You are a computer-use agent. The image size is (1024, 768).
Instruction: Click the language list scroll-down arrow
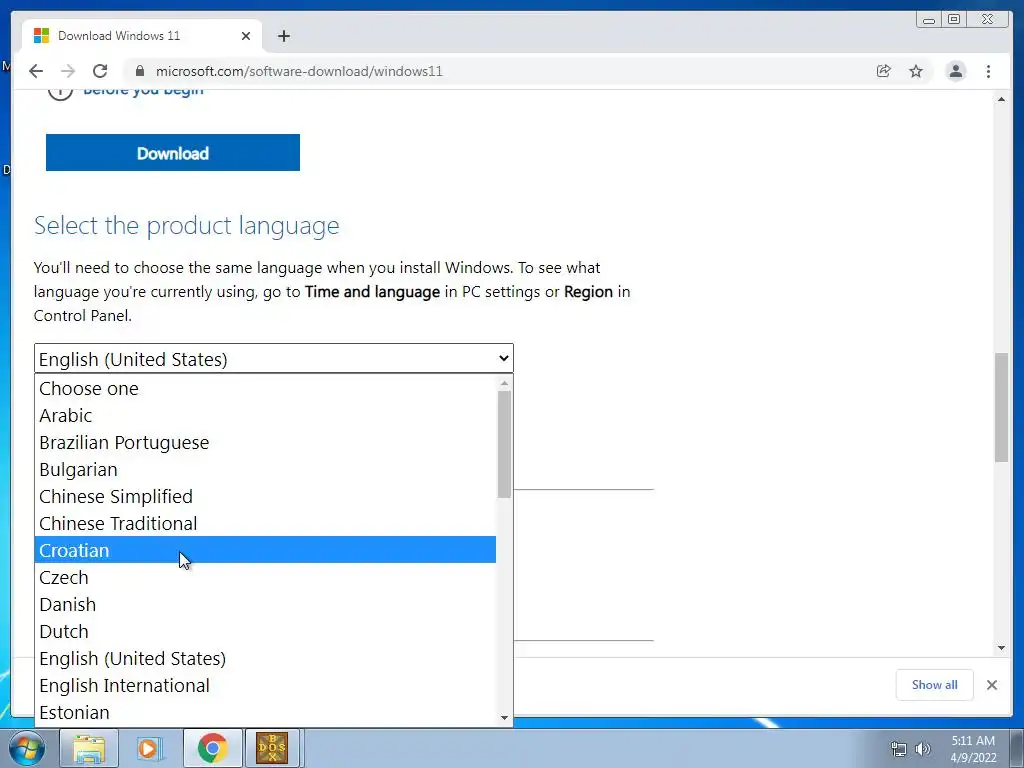[504, 718]
